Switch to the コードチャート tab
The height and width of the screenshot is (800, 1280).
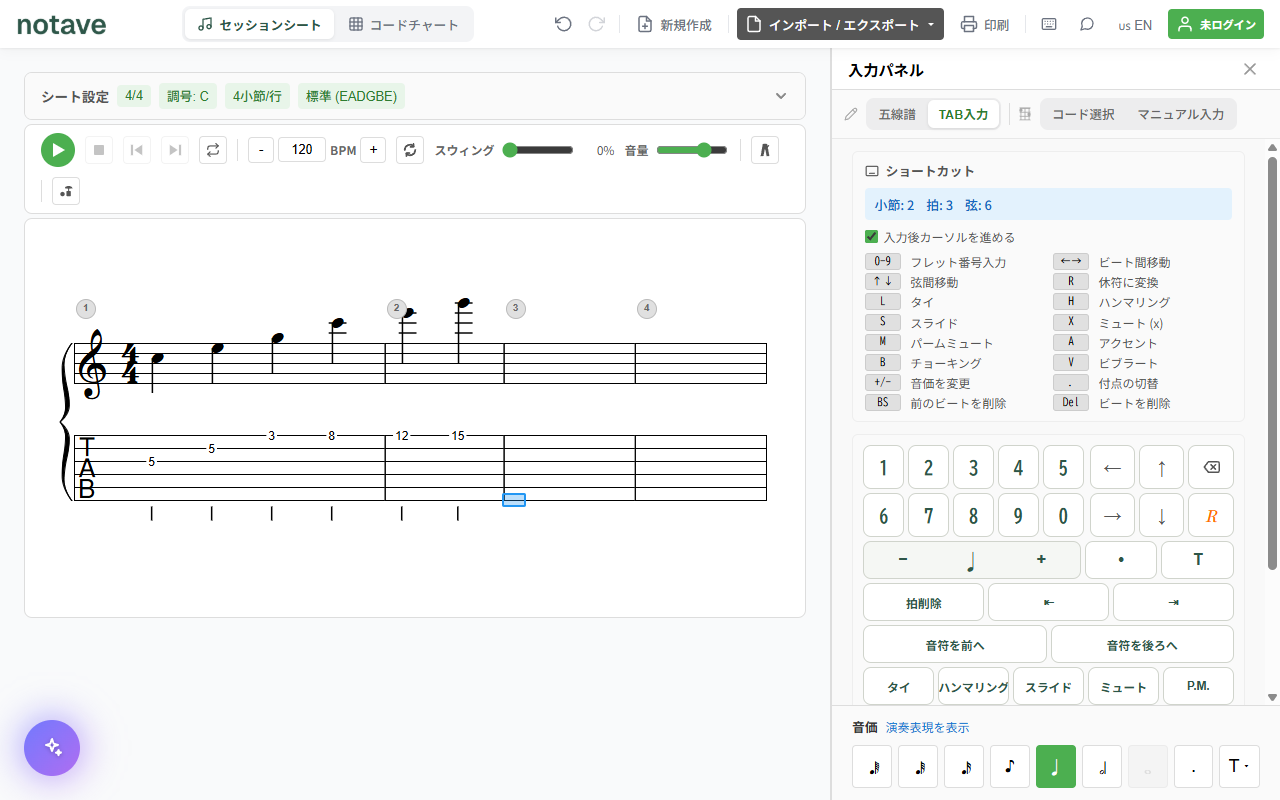(x=404, y=24)
